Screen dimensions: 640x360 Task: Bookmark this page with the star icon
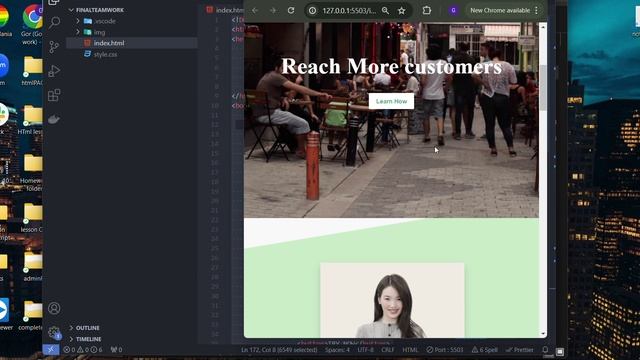(x=402, y=11)
